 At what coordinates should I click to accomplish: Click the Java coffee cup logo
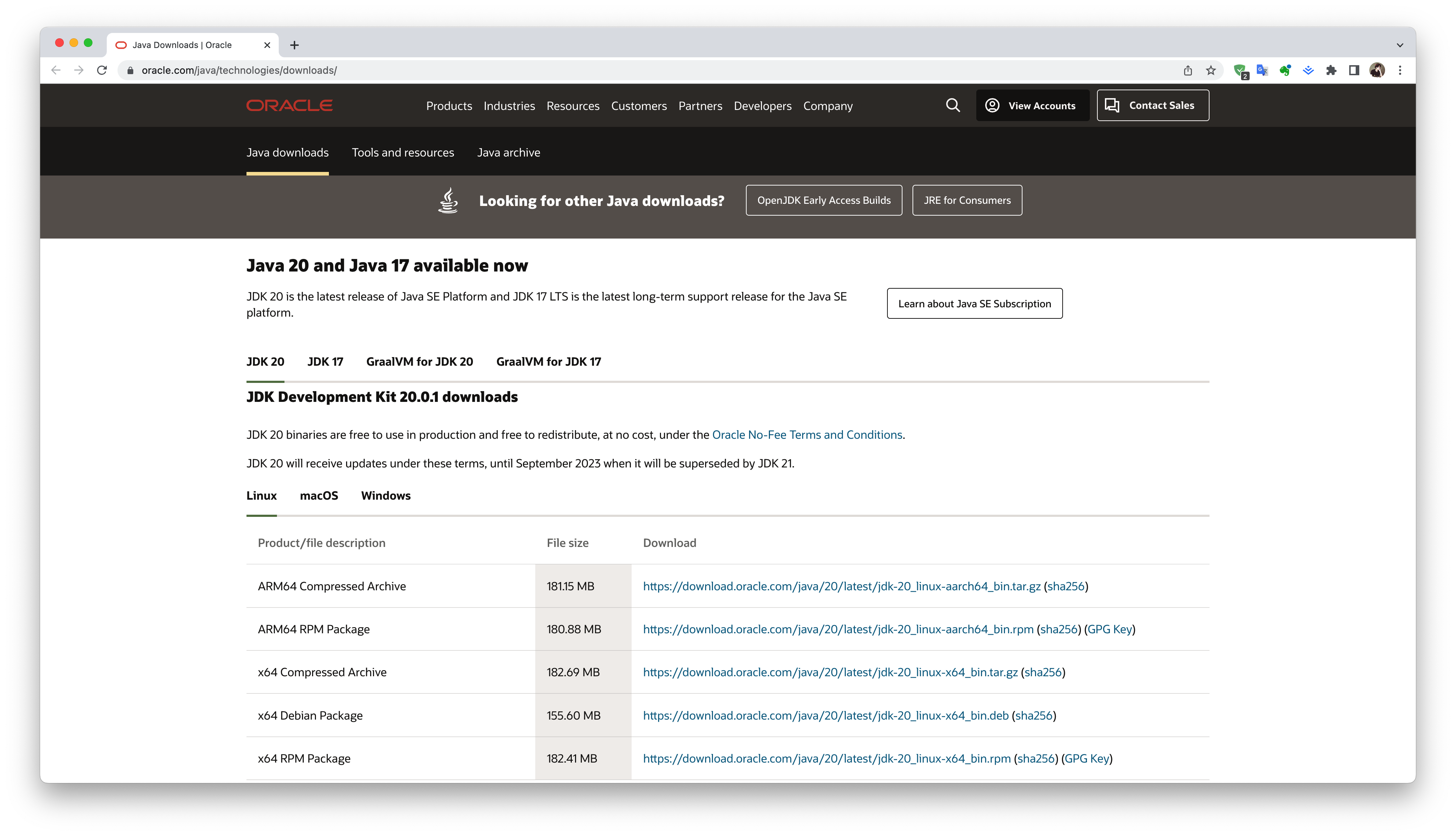click(448, 200)
